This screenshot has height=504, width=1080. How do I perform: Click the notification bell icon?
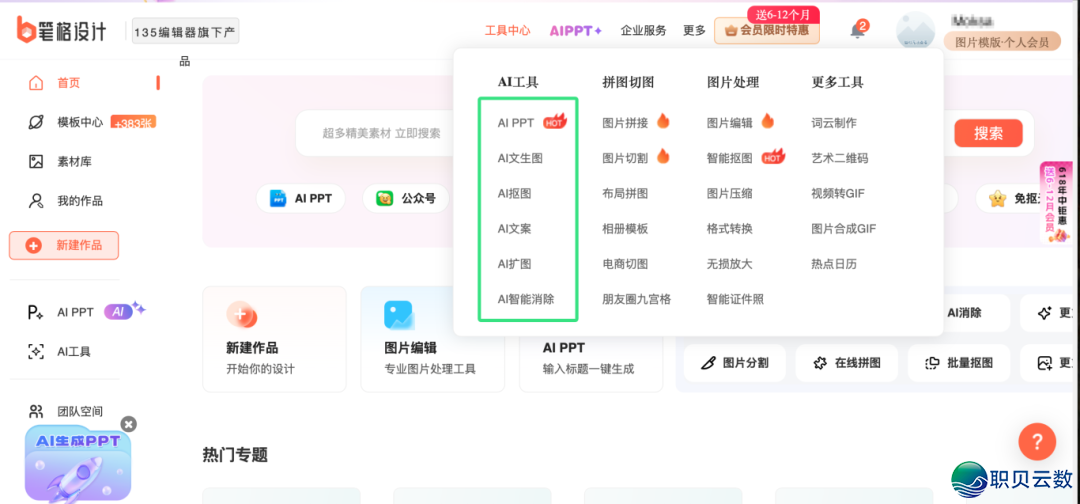click(856, 31)
